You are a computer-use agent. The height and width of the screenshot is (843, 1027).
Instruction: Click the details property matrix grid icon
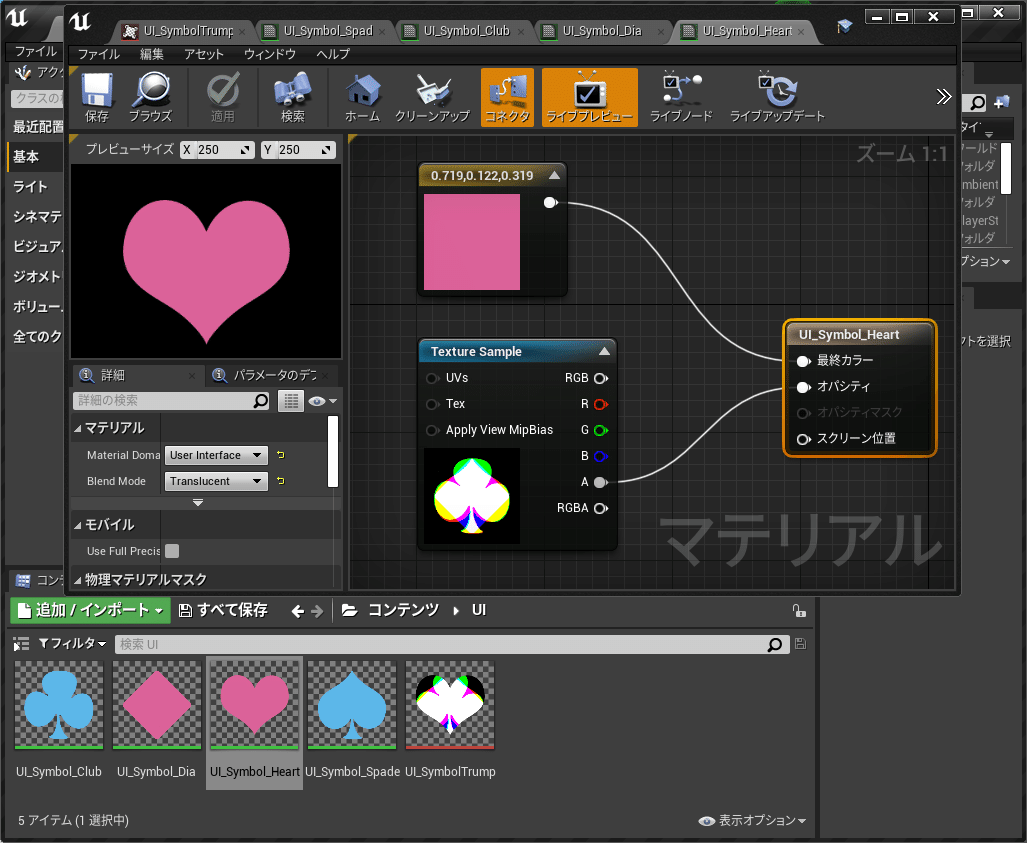[291, 401]
